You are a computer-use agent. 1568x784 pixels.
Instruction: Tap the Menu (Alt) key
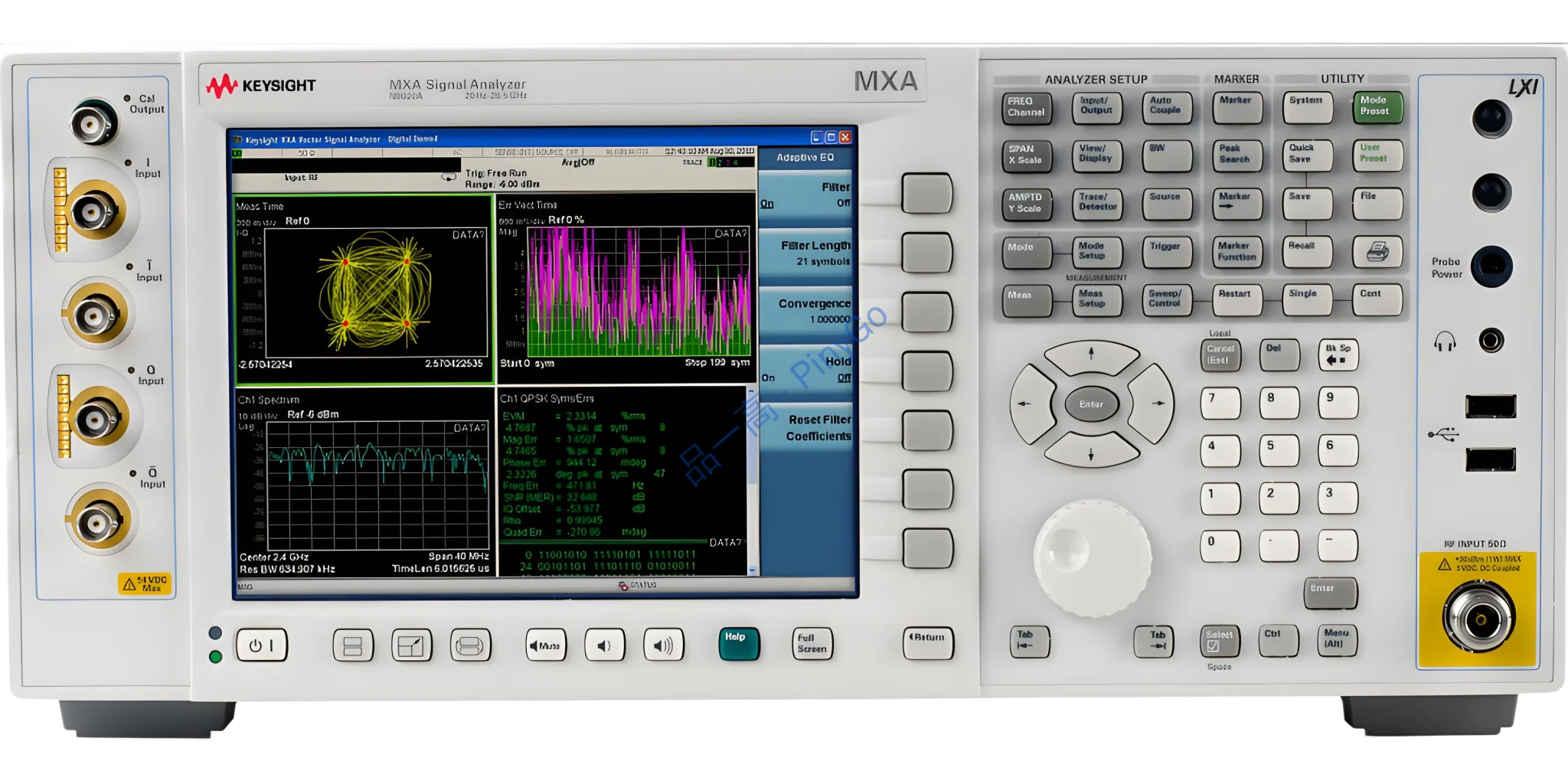[1338, 640]
